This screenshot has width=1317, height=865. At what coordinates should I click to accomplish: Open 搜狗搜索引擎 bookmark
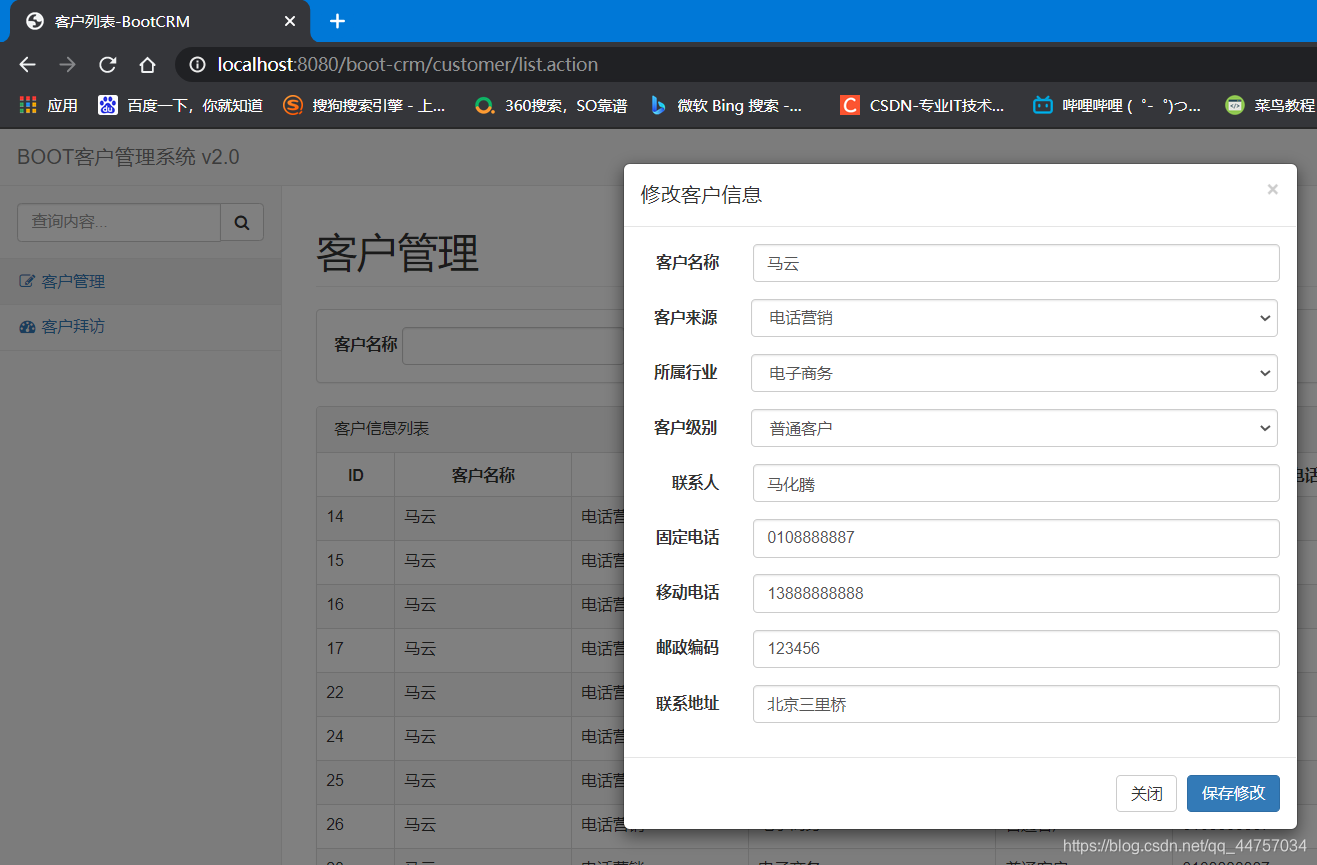point(365,105)
